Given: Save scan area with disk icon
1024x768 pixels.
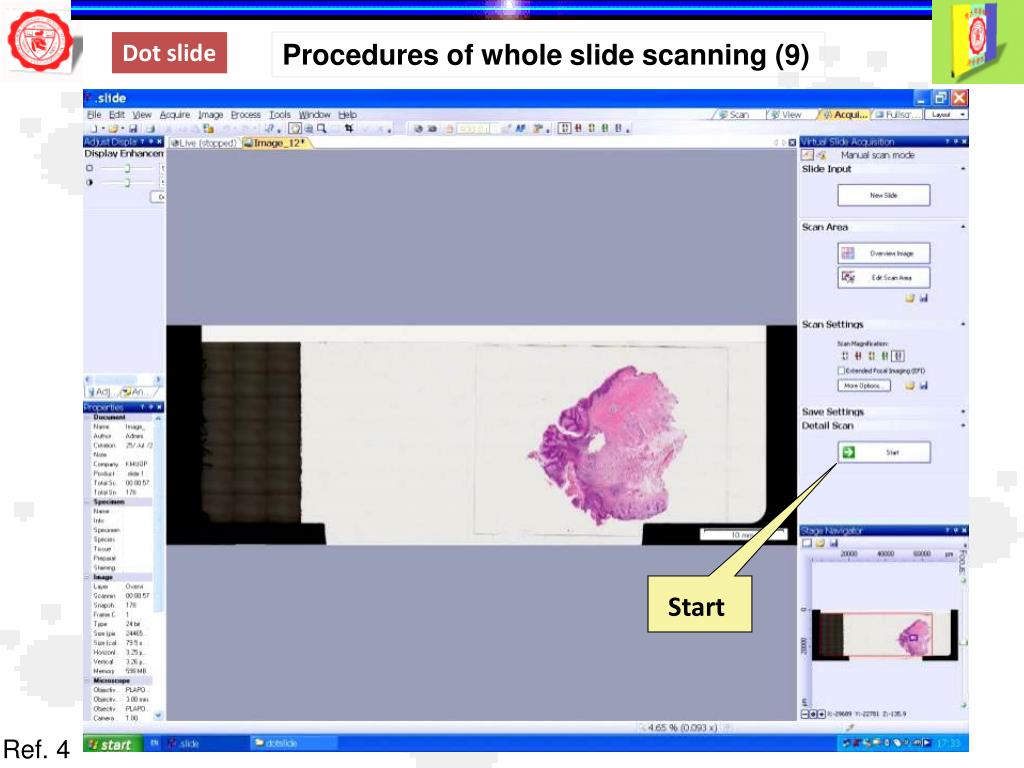Looking at the screenshot, I should click(923, 298).
